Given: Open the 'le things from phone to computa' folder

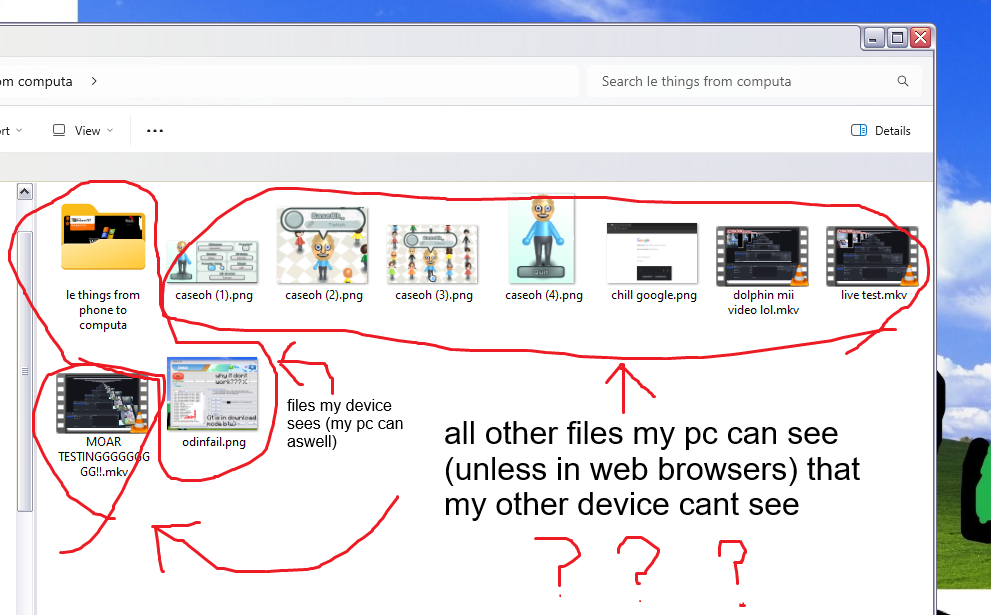Looking at the screenshot, I should [103, 237].
